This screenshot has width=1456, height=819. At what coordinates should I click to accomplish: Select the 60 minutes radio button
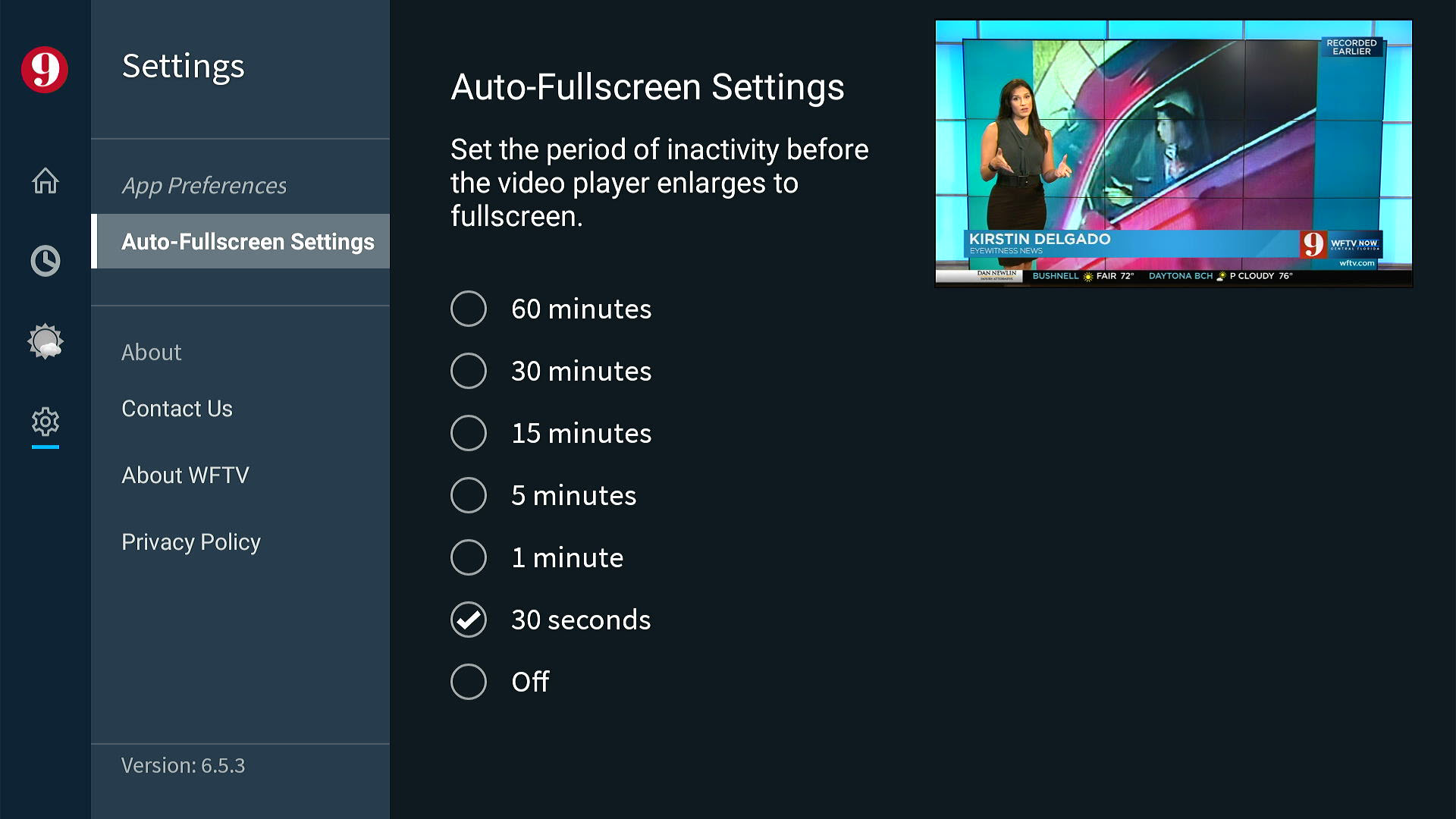[469, 309]
